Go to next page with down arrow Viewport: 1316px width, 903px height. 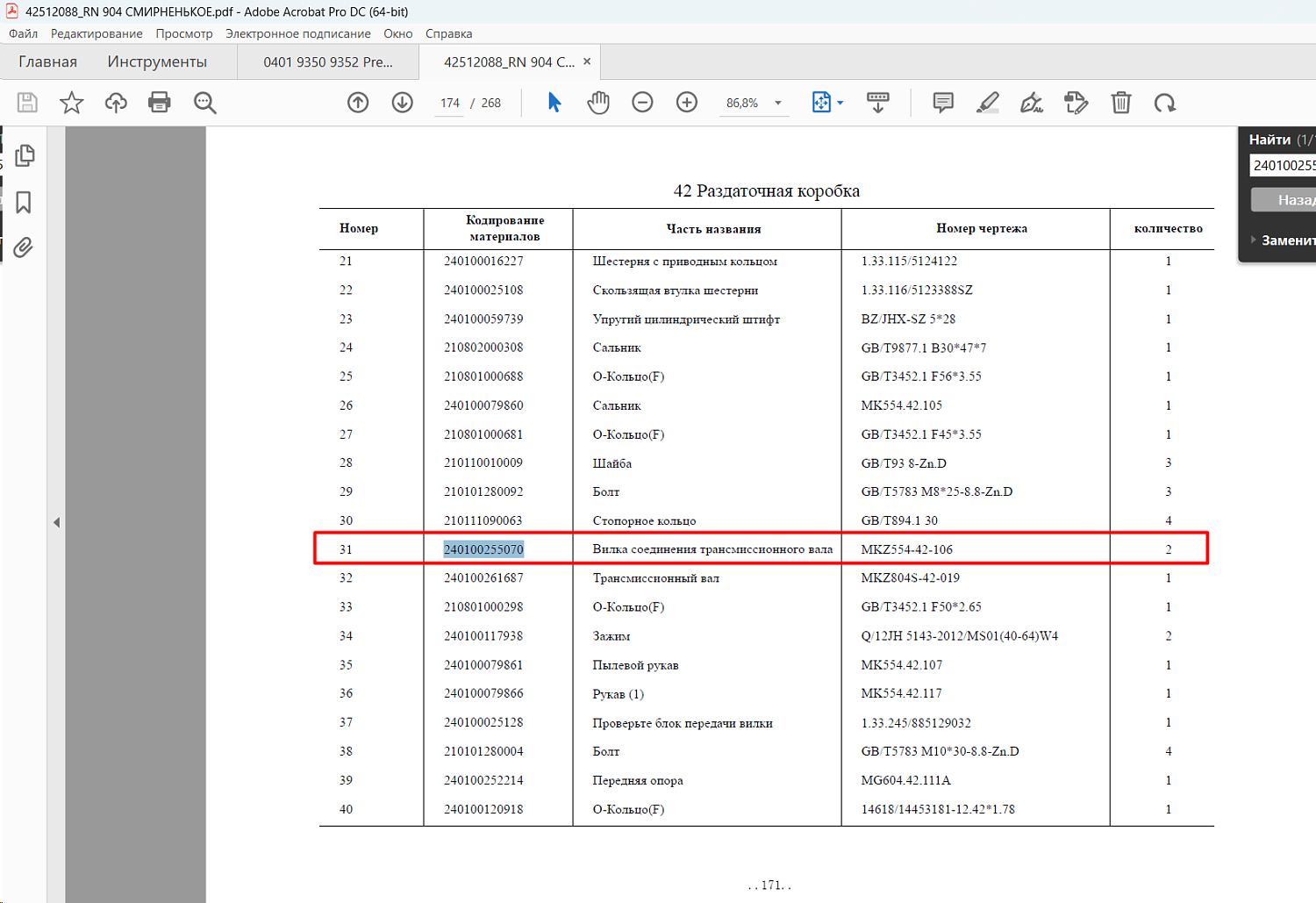(x=403, y=103)
